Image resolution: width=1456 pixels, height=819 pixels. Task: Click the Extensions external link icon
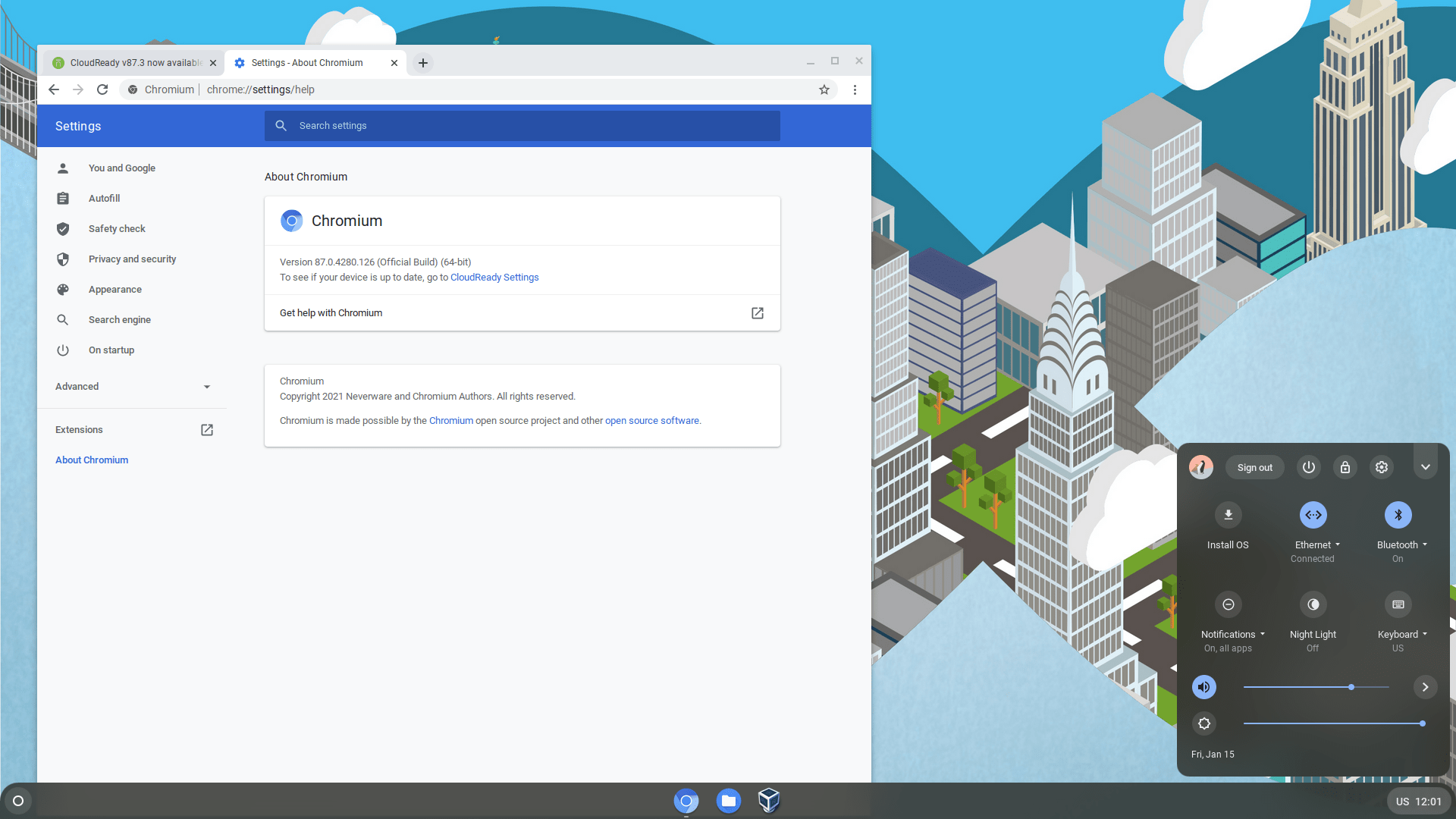coord(207,430)
